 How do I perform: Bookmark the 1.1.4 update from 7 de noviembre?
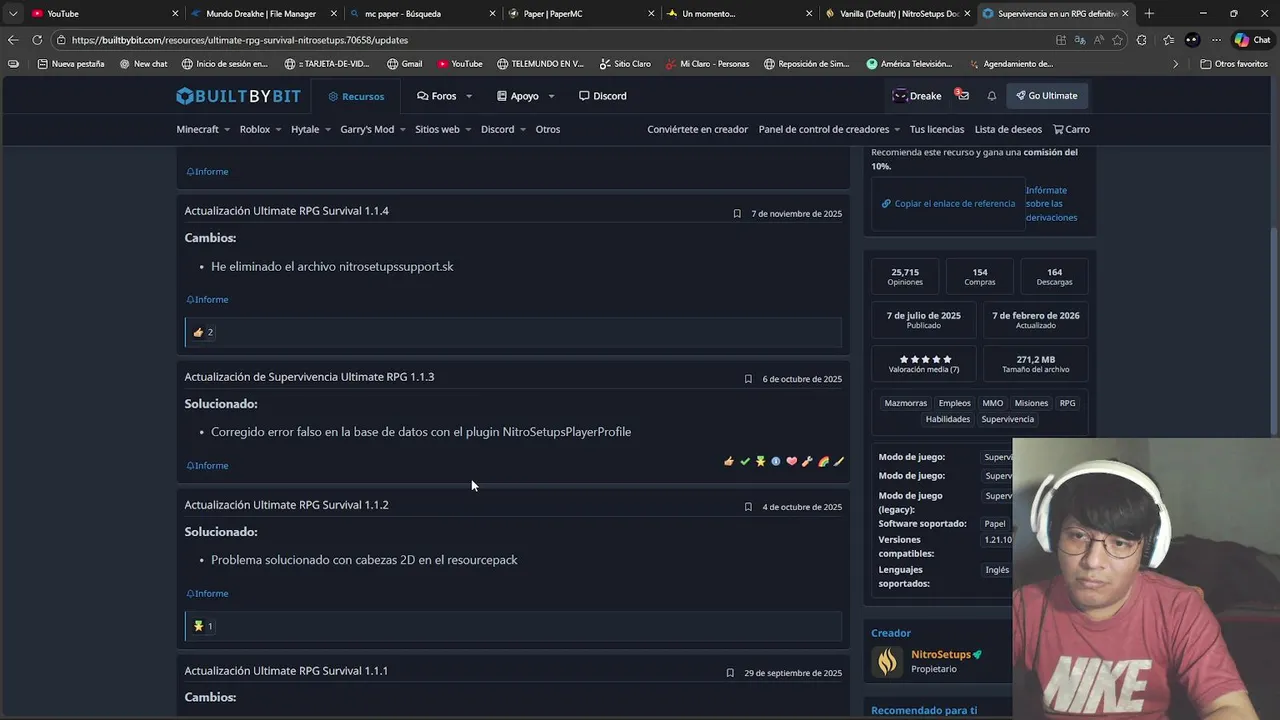[x=737, y=213]
